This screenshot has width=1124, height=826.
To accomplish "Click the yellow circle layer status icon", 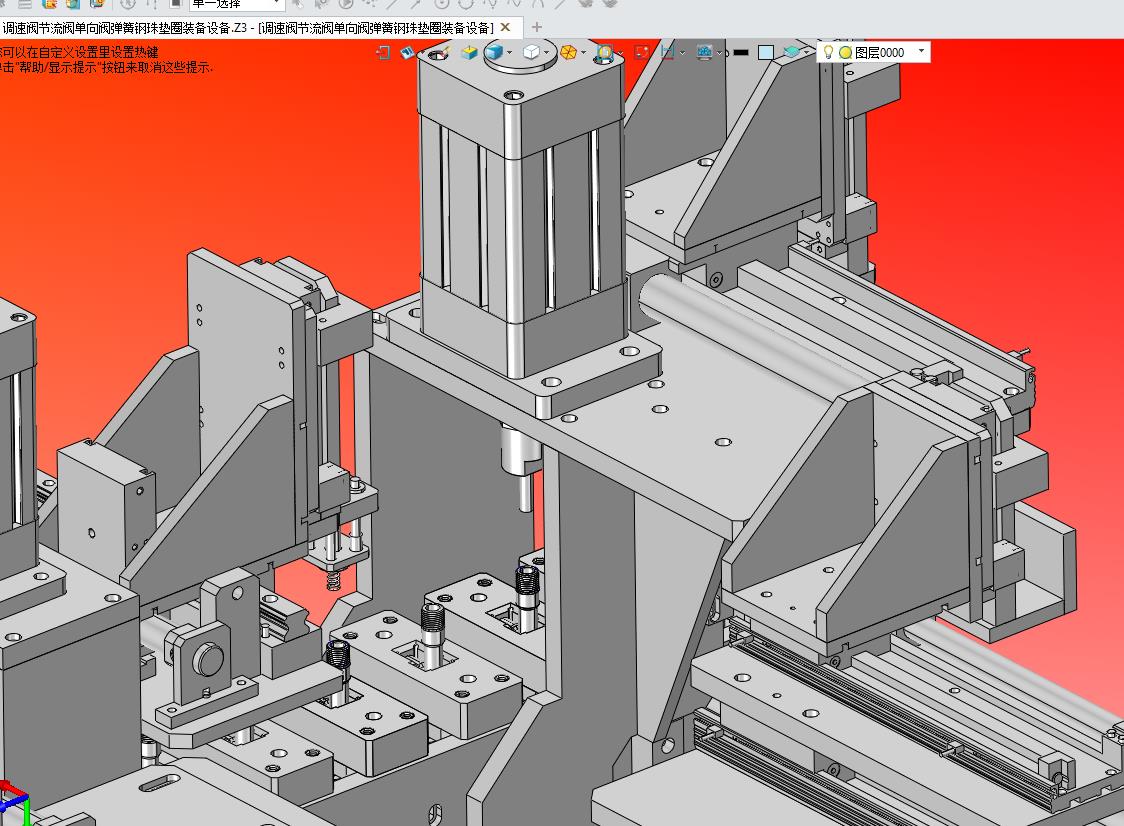I will tap(845, 52).
